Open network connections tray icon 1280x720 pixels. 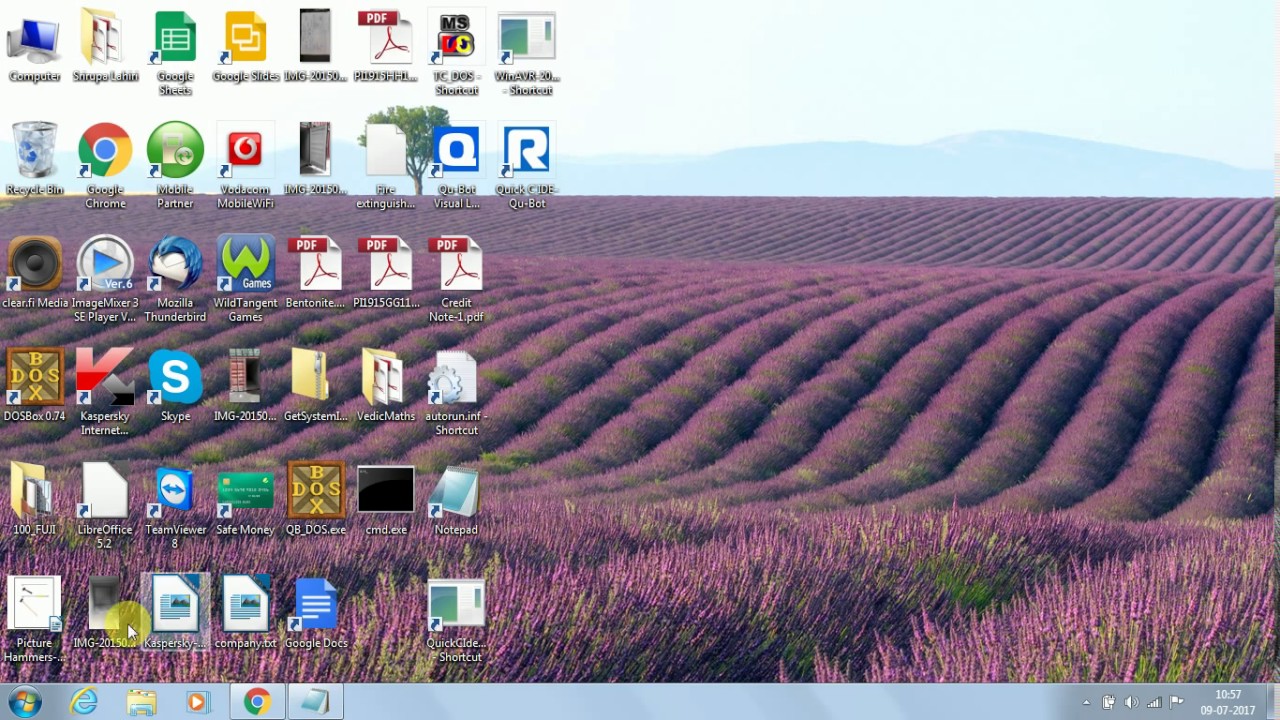point(1154,702)
